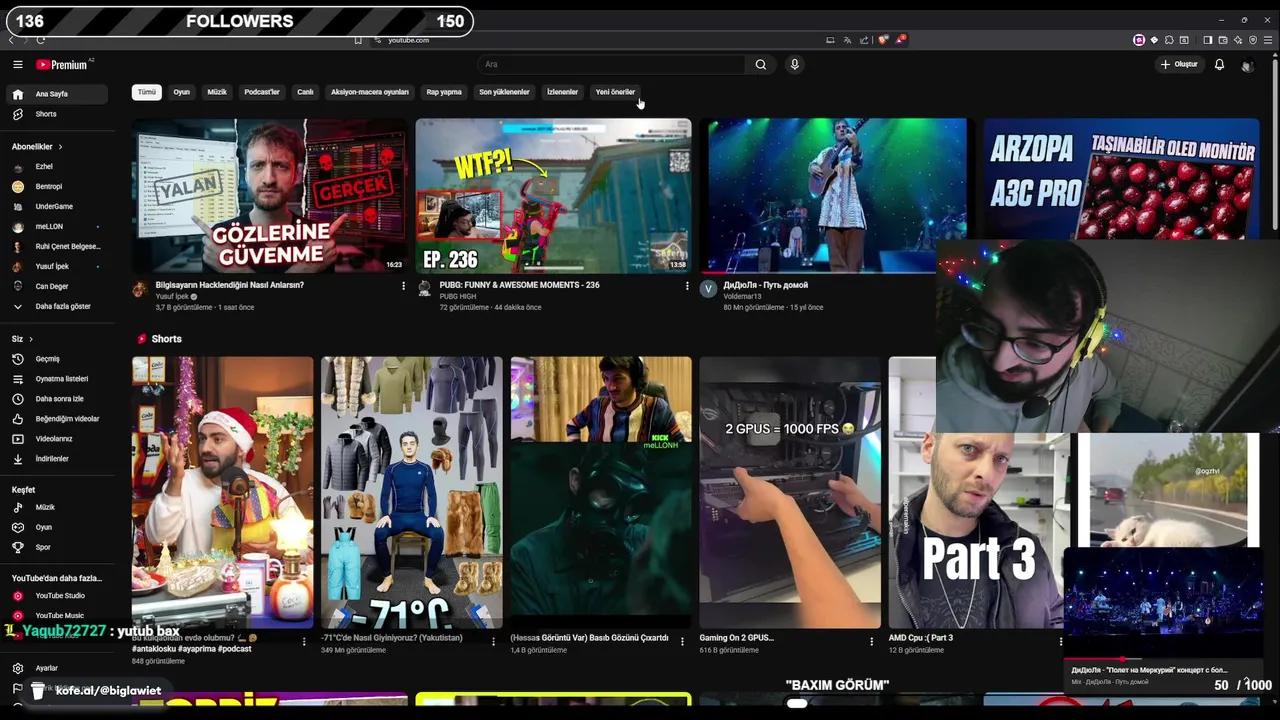This screenshot has height=720, width=1280.
Task: Select Aksiyon-macera oyunları chip
Action: [x=370, y=92]
